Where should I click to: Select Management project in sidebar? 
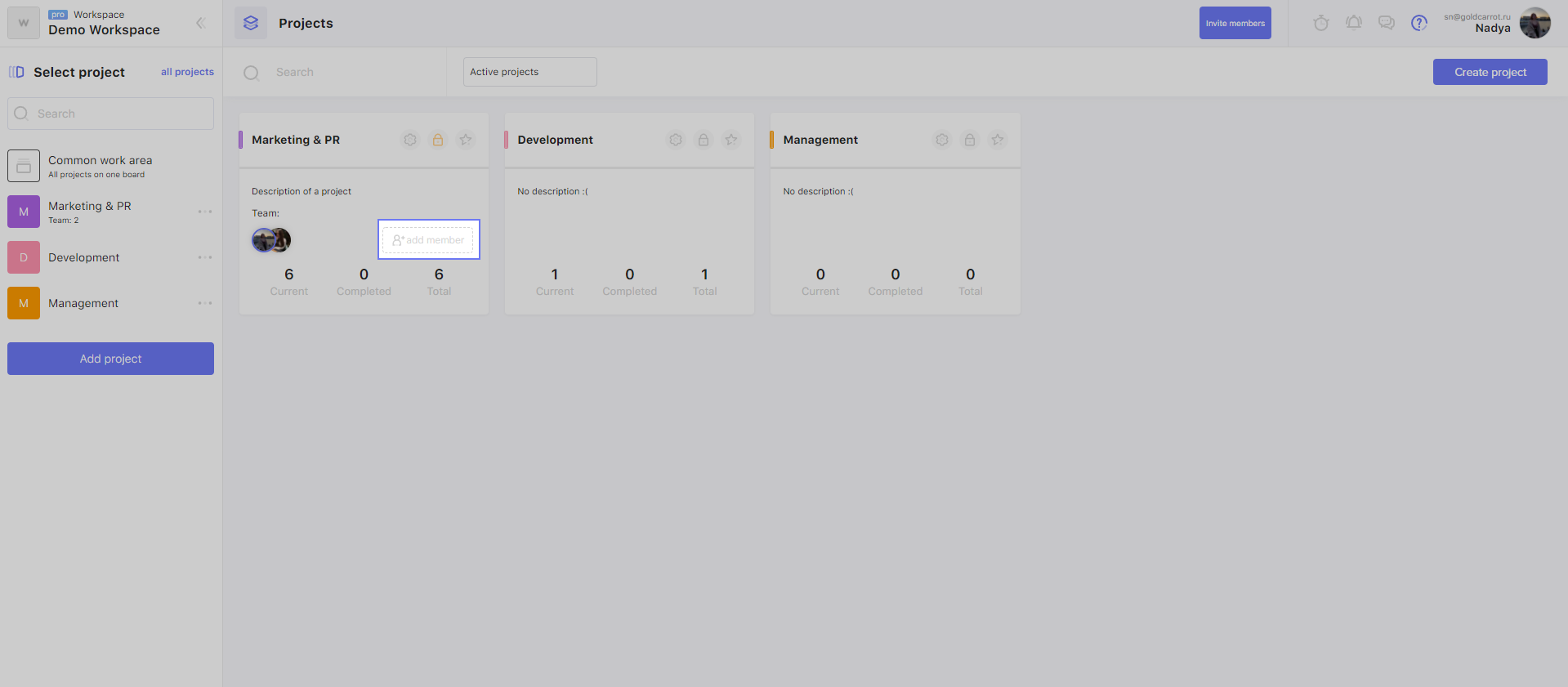pos(83,303)
